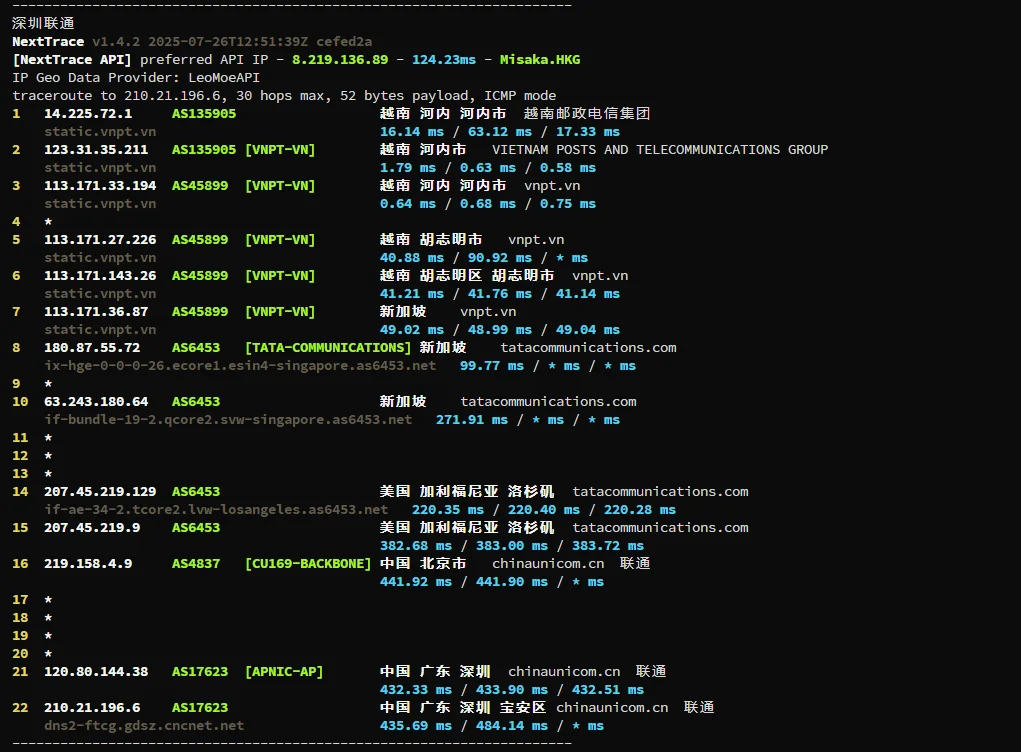
Task: Click the latency value 382.68 ms
Action: tap(415, 546)
